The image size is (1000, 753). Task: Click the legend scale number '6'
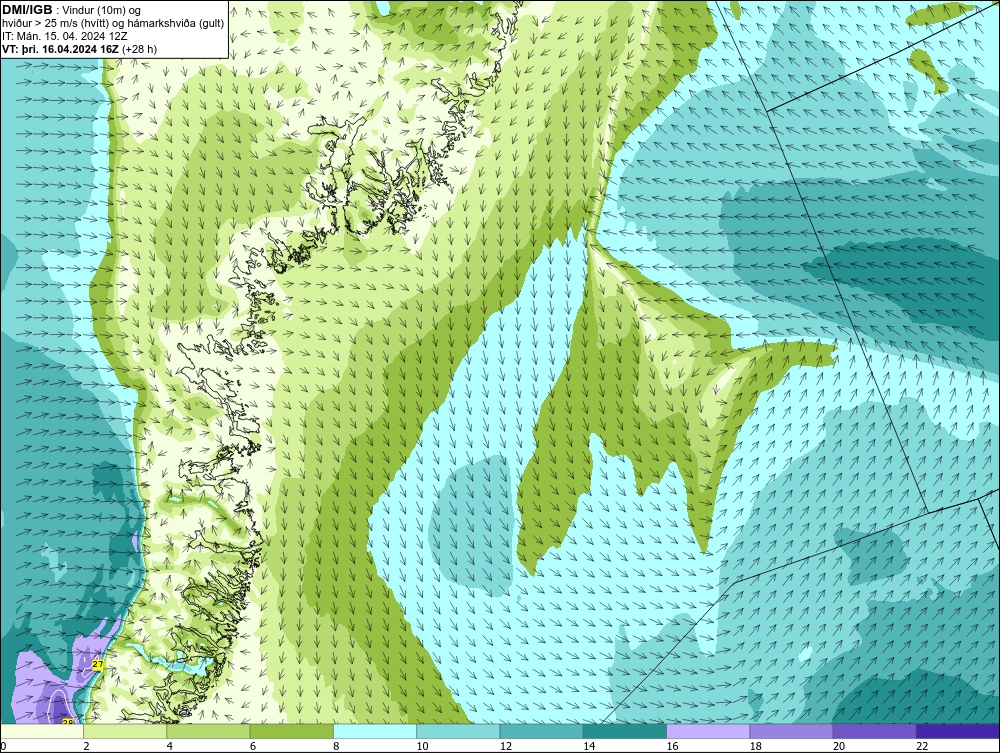point(253,746)
